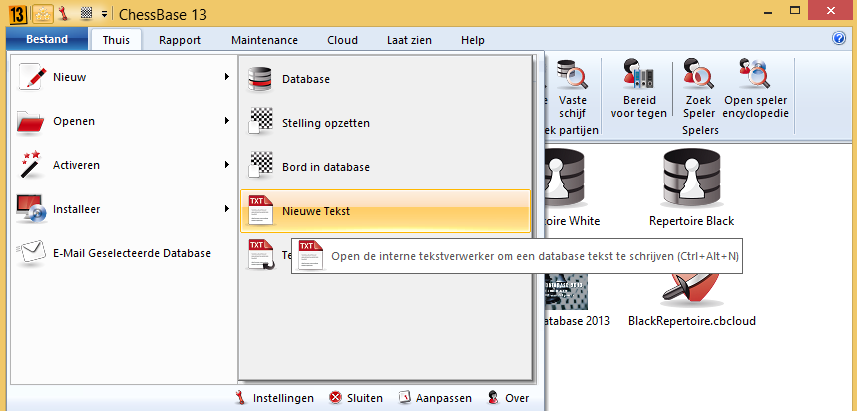The height and width of the screenshot is (411, 857).
Task: Select the Openen menu entry
Action: point(124,121)
